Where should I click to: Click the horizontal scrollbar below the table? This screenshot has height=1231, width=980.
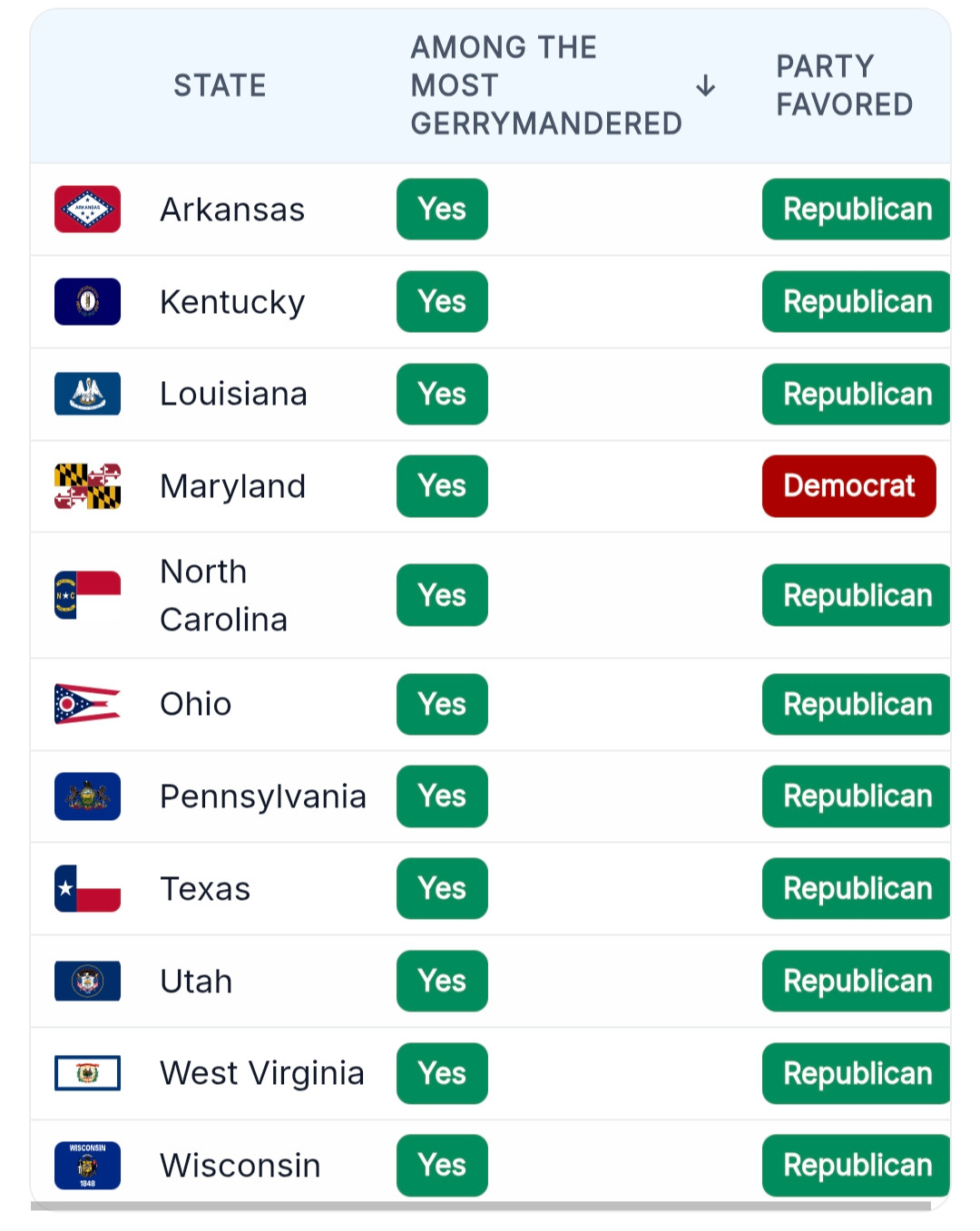coord(481,1206)
